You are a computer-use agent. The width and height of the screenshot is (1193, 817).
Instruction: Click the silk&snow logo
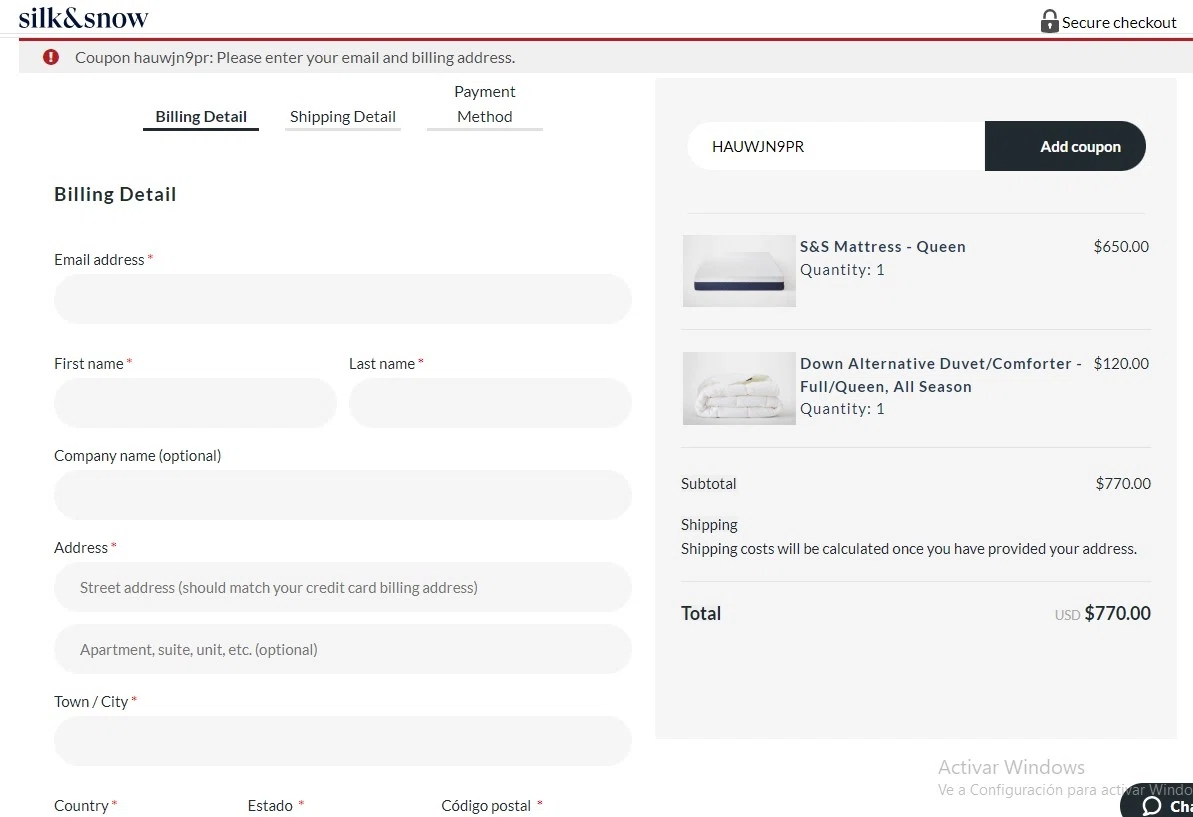point(83,17)
